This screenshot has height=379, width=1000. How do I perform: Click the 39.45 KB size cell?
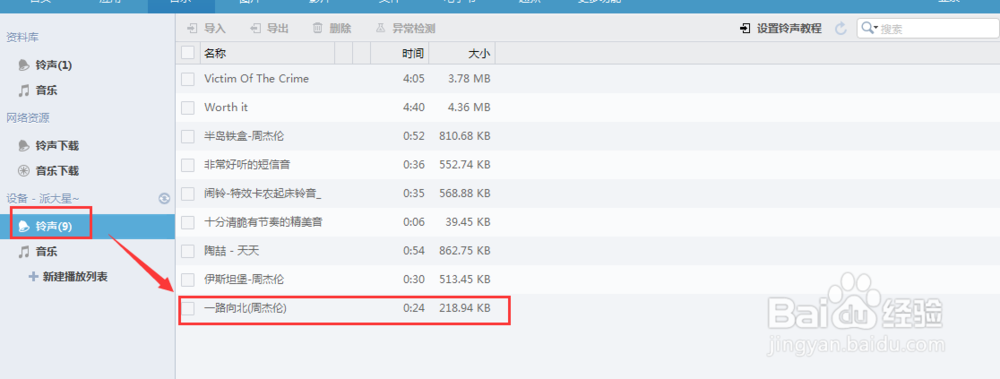467,222
